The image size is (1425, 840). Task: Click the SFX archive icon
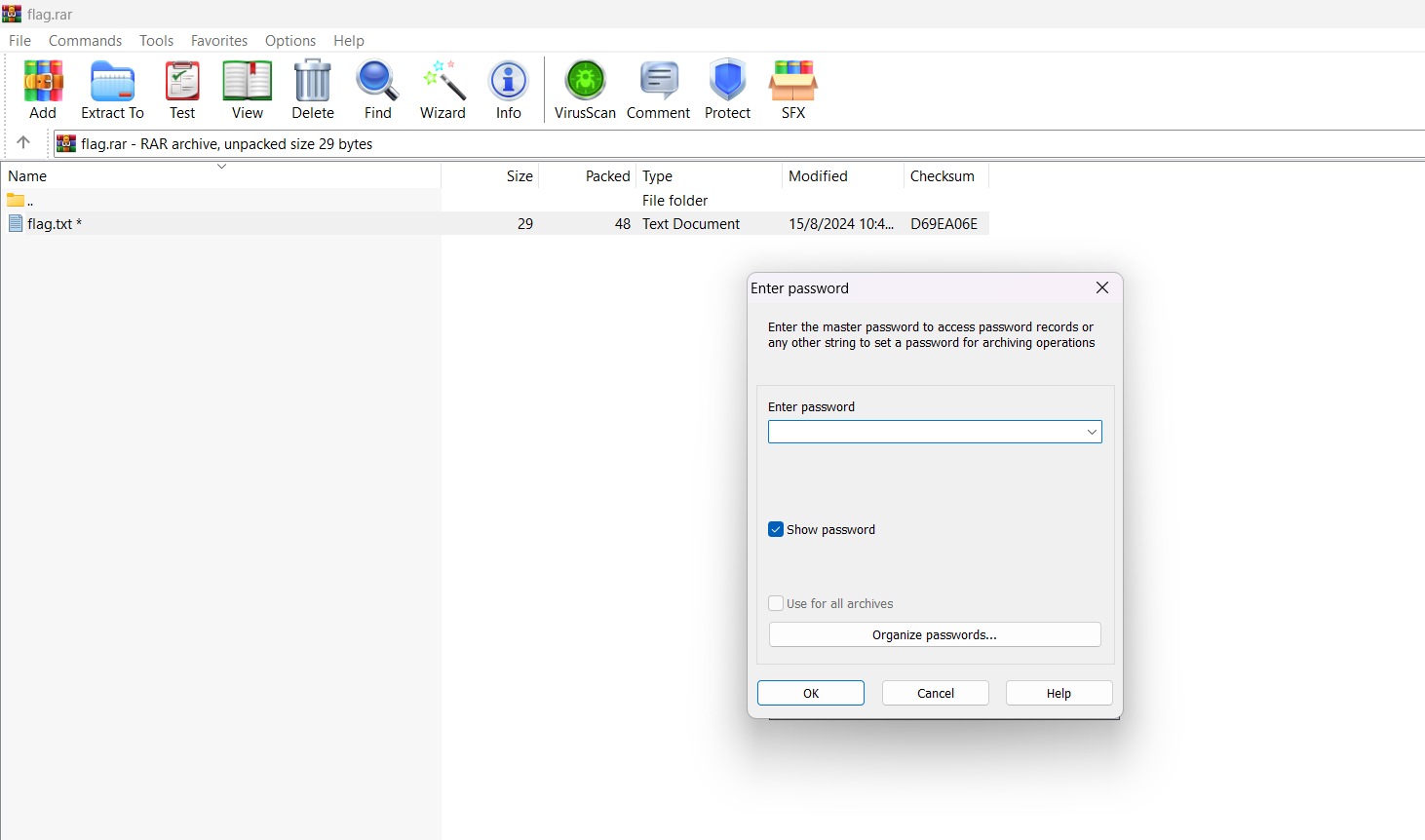792,82
